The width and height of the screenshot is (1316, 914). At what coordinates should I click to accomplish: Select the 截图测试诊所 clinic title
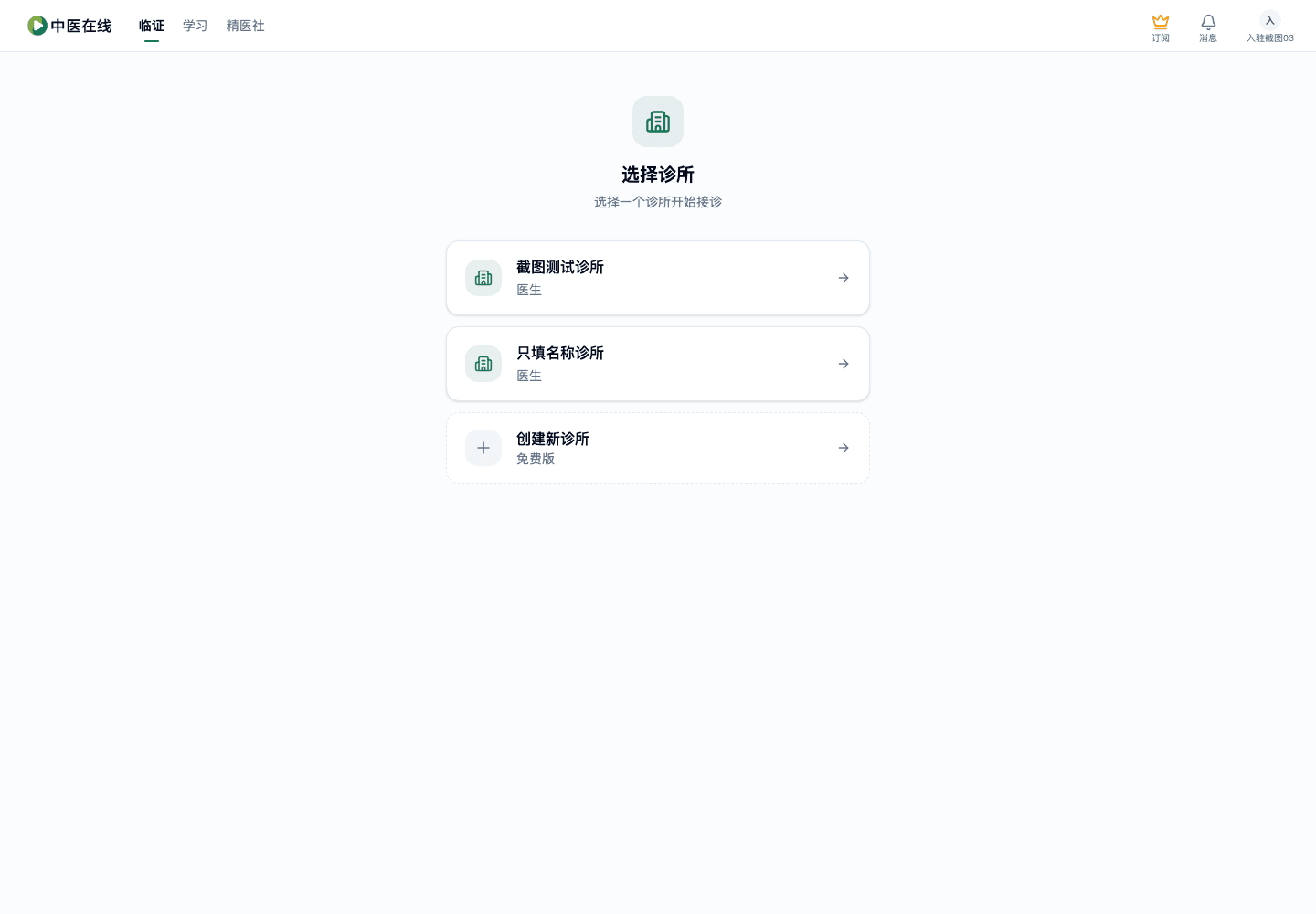point(560,267)
